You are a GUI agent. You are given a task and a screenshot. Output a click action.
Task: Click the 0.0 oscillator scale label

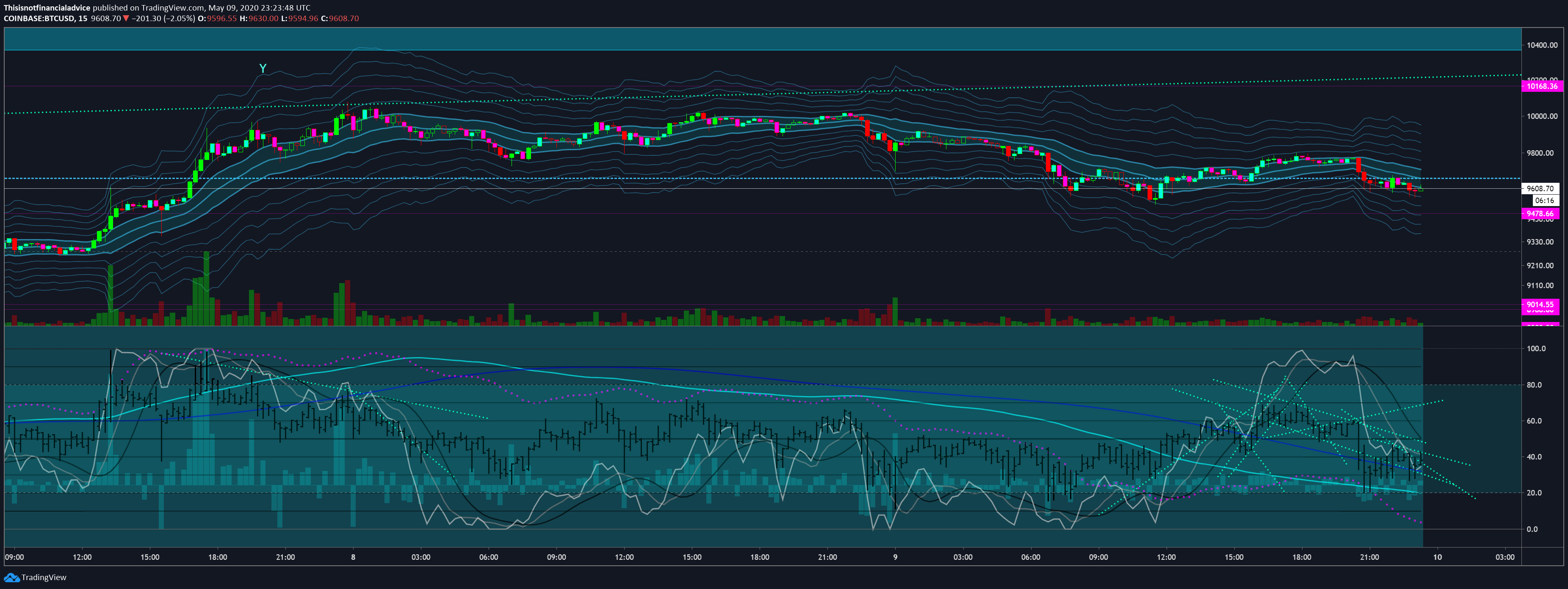click(1532, 529)
